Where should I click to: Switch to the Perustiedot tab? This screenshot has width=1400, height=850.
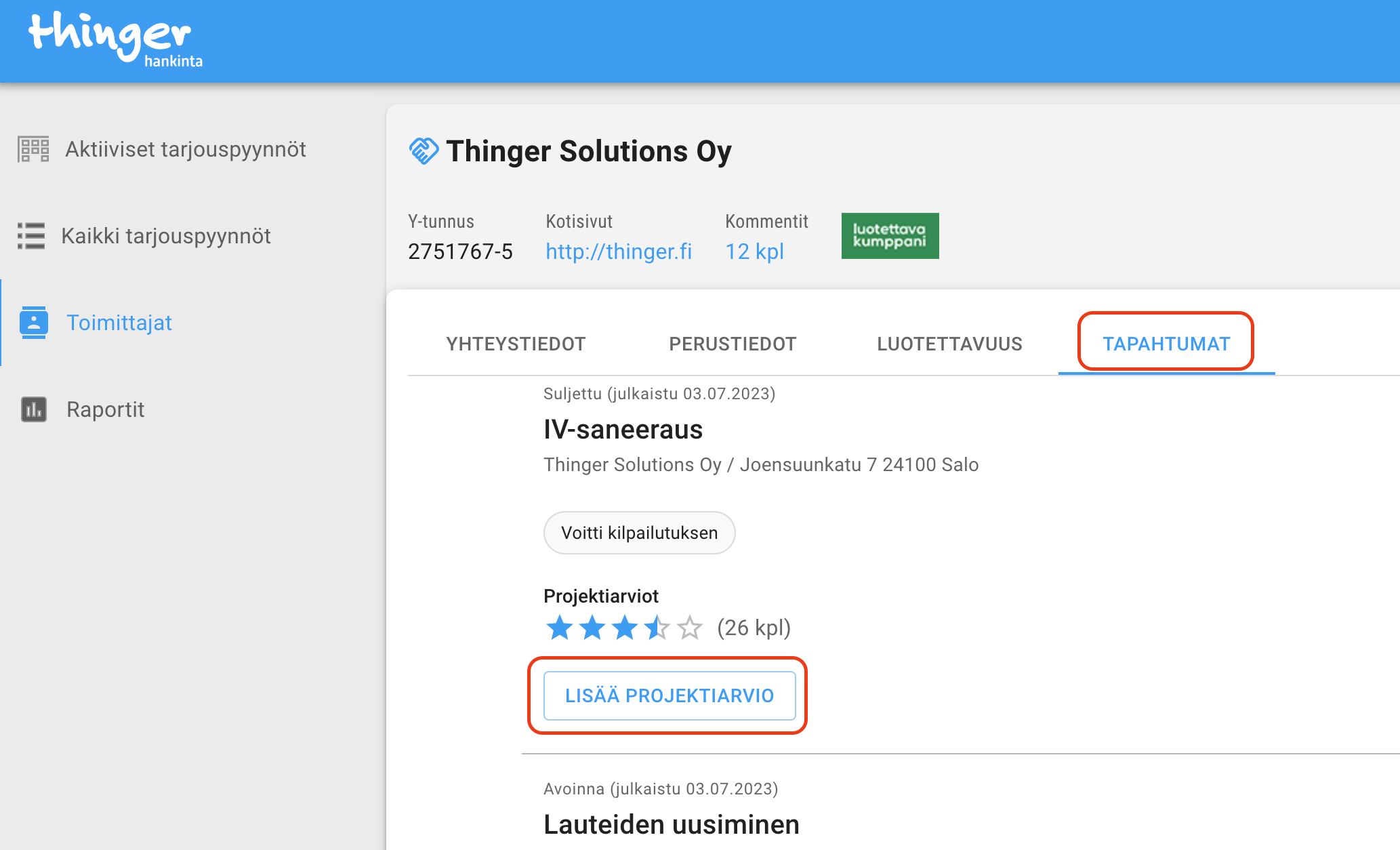(x=733, y=344)
